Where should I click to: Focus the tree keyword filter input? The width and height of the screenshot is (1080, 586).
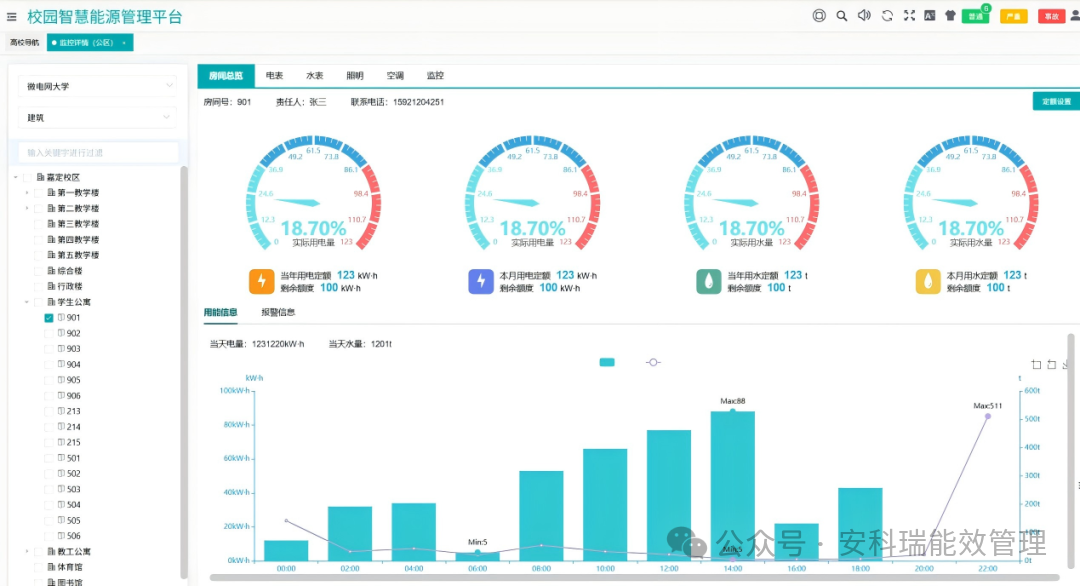98,152
